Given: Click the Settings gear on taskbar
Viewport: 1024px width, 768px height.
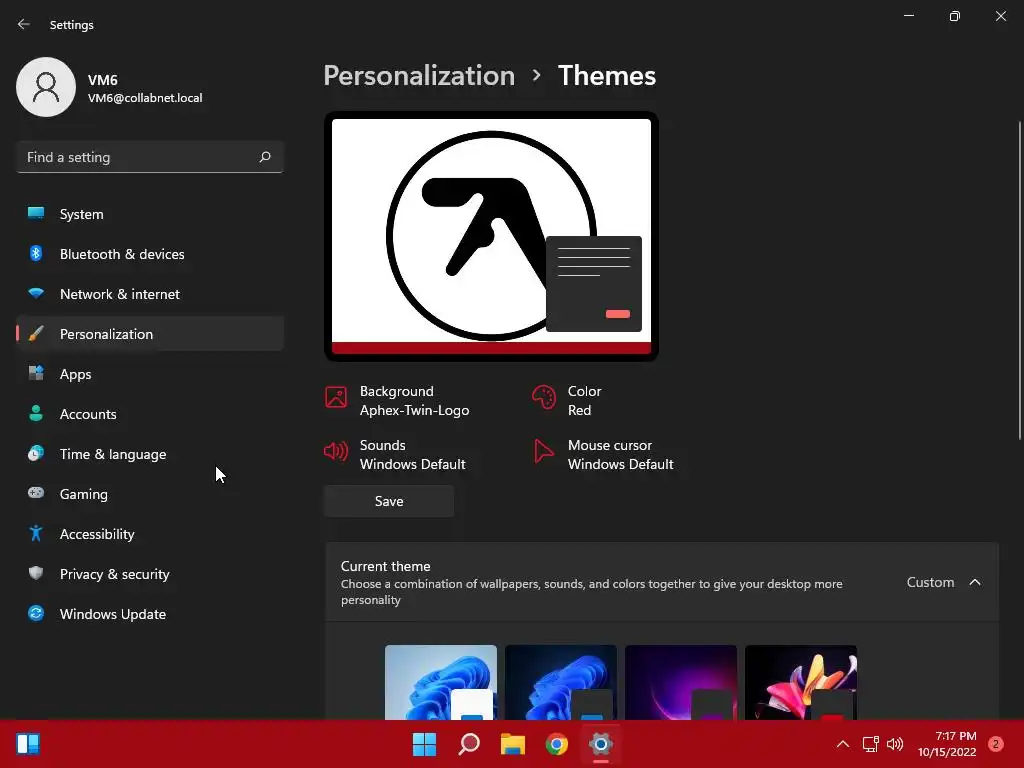Looking at the screenshot, I should click(x=601, y=744).
